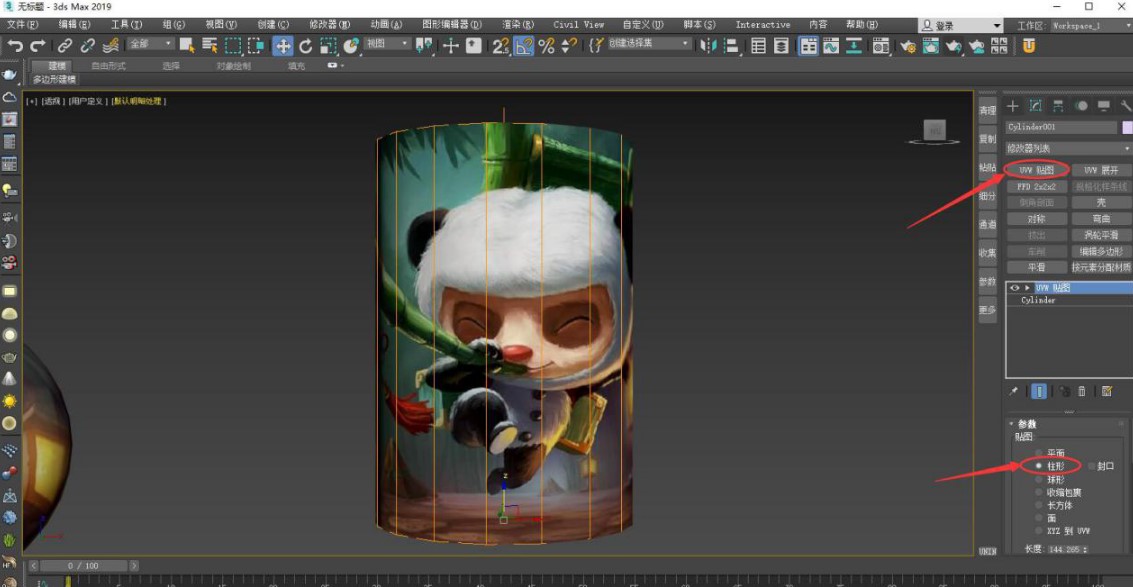Click the Mirror tool icon

point(709,46)
